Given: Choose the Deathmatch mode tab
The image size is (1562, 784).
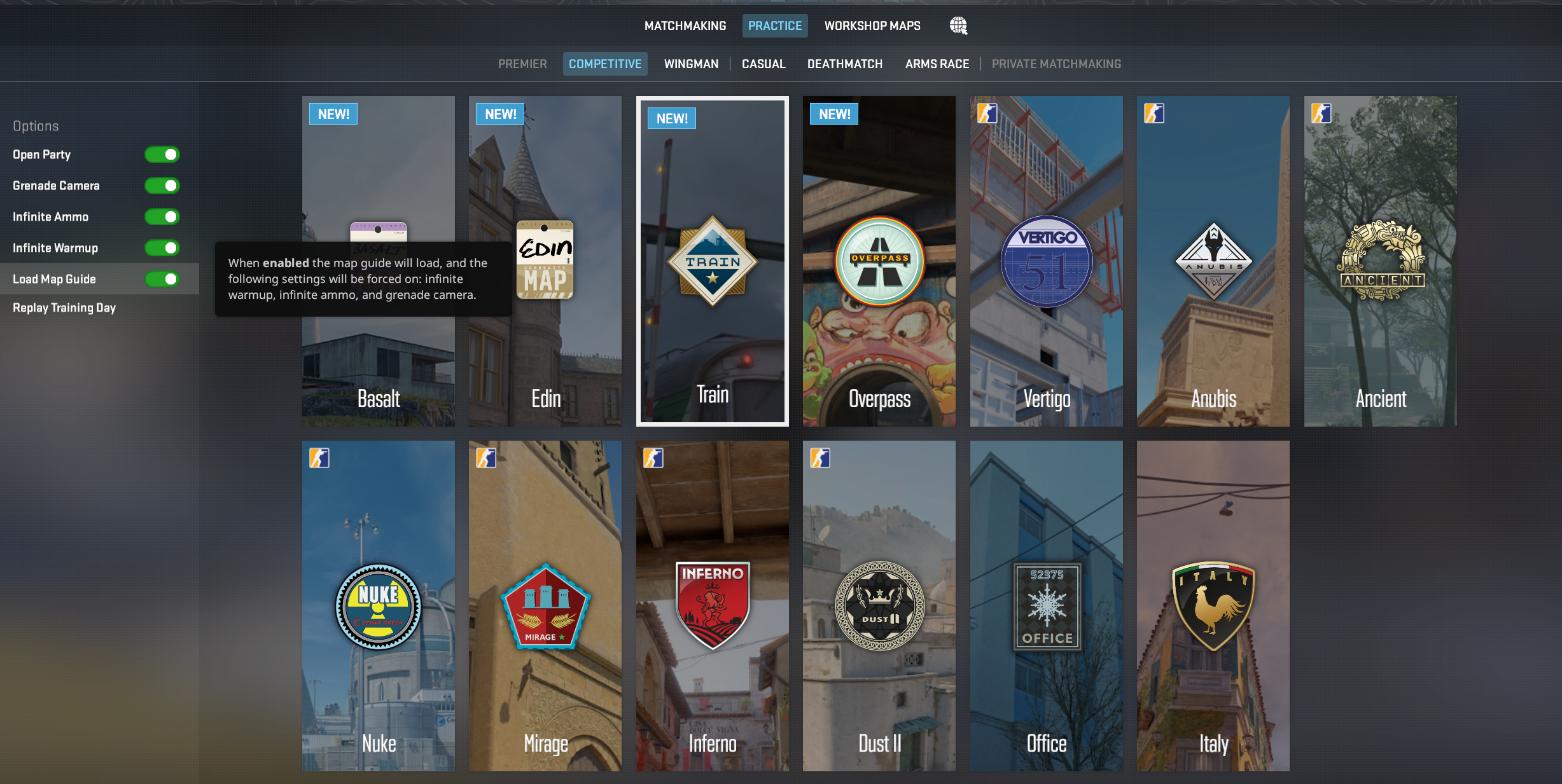Looking at the screenshot, I should [x=844, y=64].
